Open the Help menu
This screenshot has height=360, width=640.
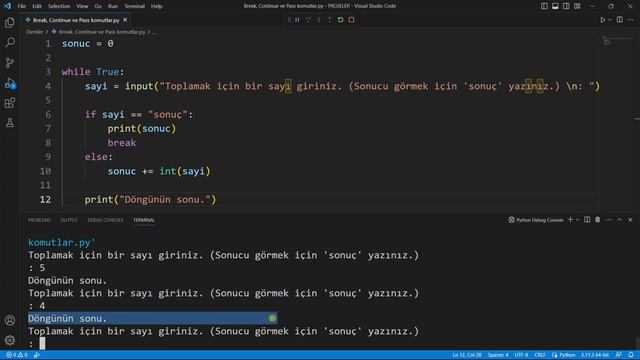point(157,6)
